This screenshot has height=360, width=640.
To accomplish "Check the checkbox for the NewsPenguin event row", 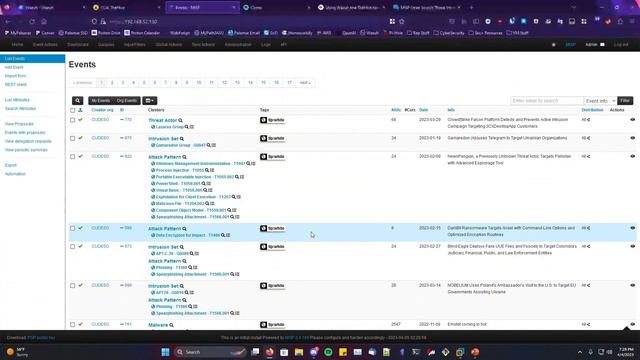I will (x=73, y=157).
